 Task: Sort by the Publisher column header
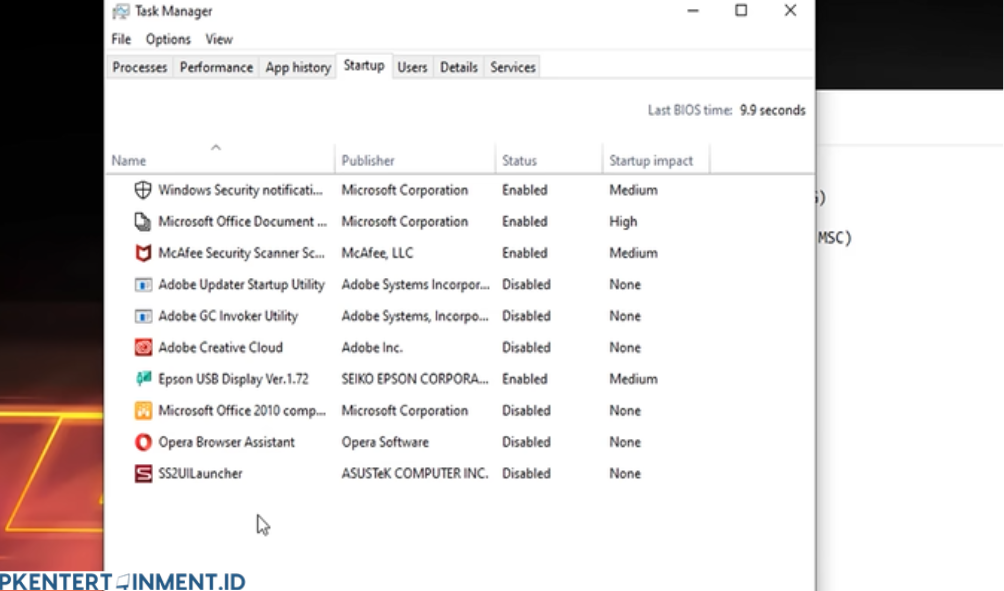click(x=415, y=160)
